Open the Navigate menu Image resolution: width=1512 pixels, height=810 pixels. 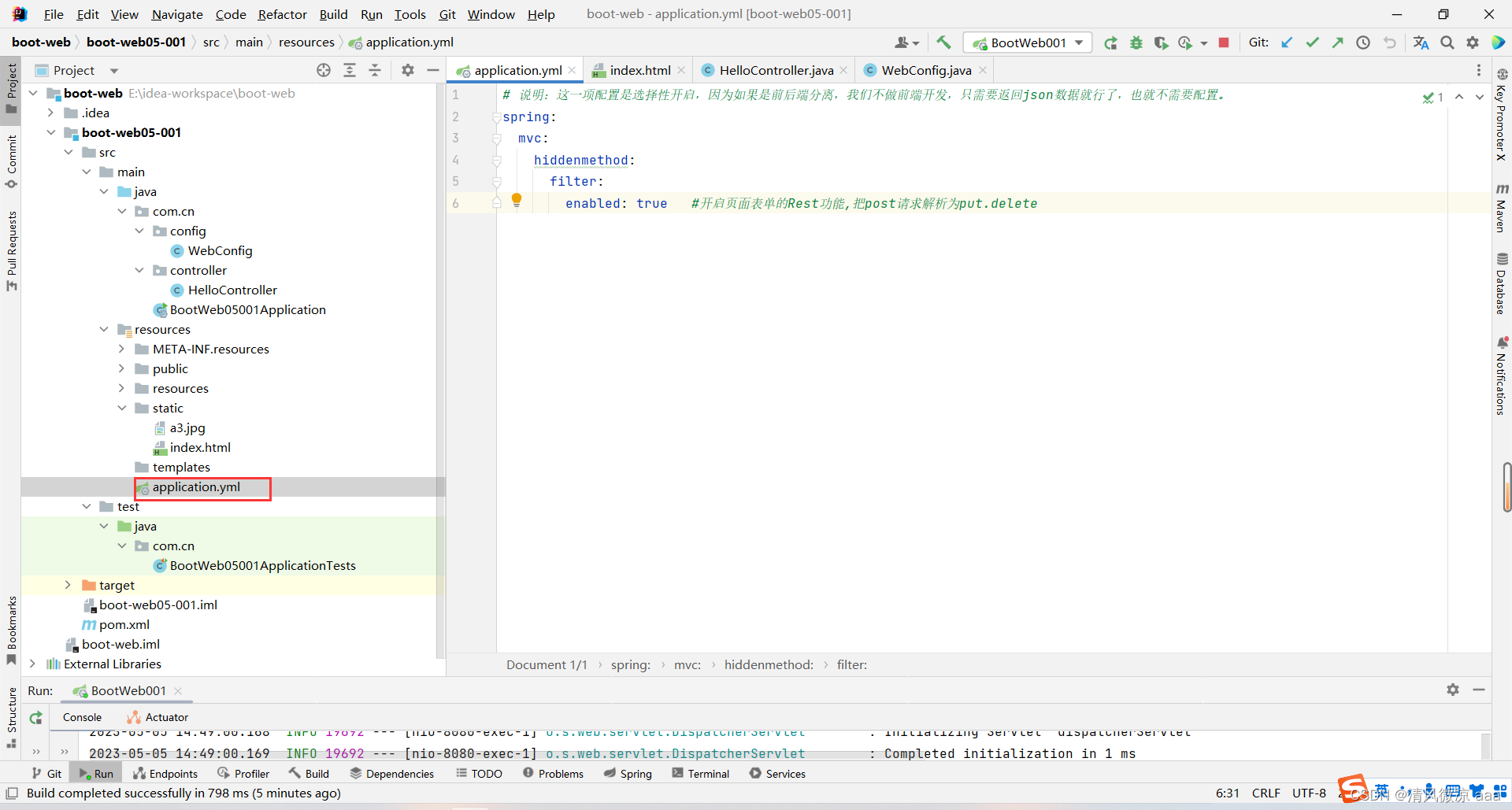(177, 14)
